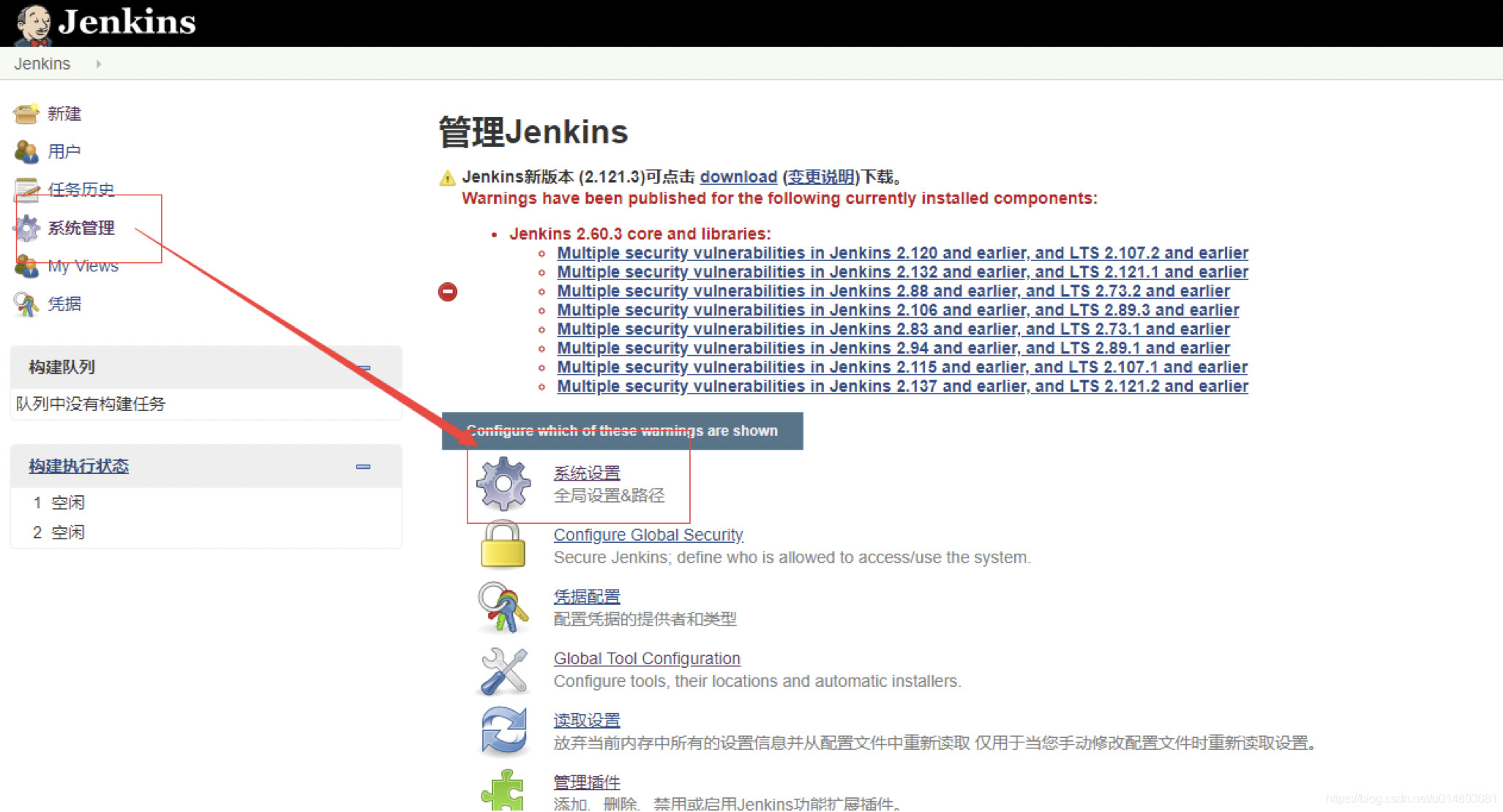Open 任务历史 in the sidebar

coord(81,189)
